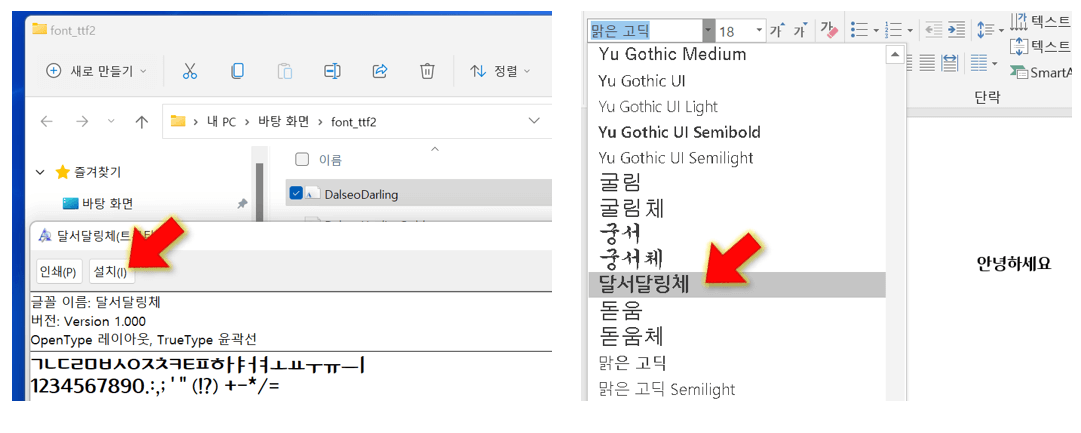
Task: Click the 즐겨찾기 star icon in sidebar
Action: (62, 172)
